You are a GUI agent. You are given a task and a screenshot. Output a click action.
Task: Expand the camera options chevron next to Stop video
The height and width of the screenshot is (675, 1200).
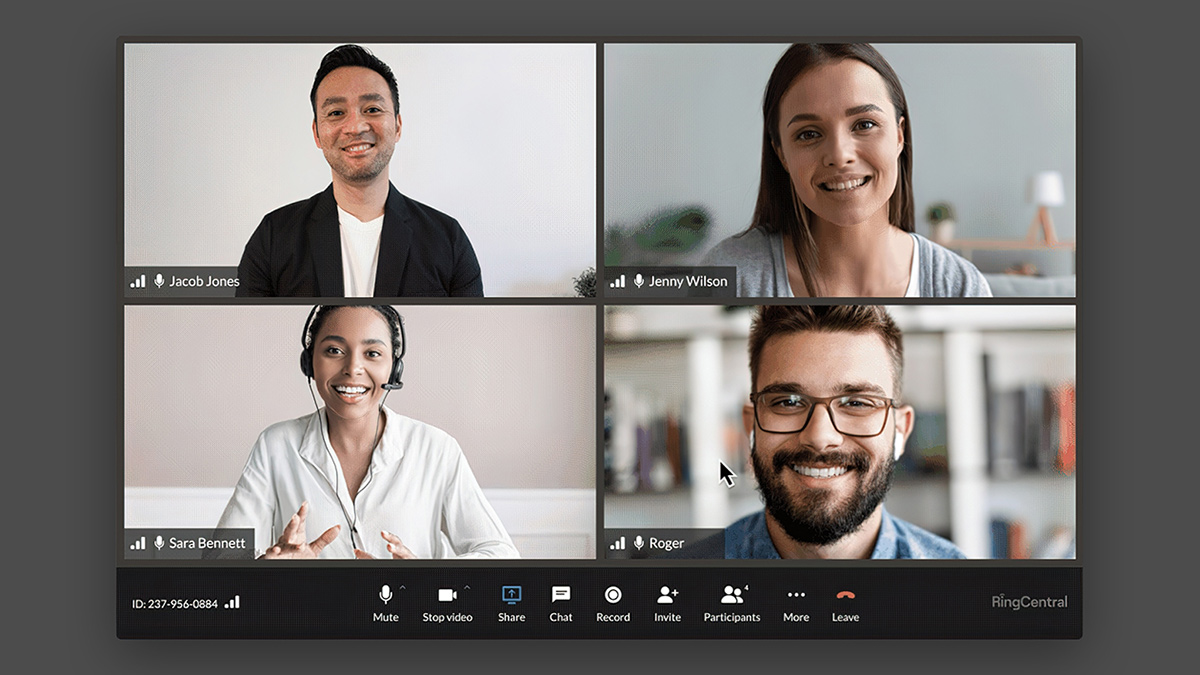[466, 585]
